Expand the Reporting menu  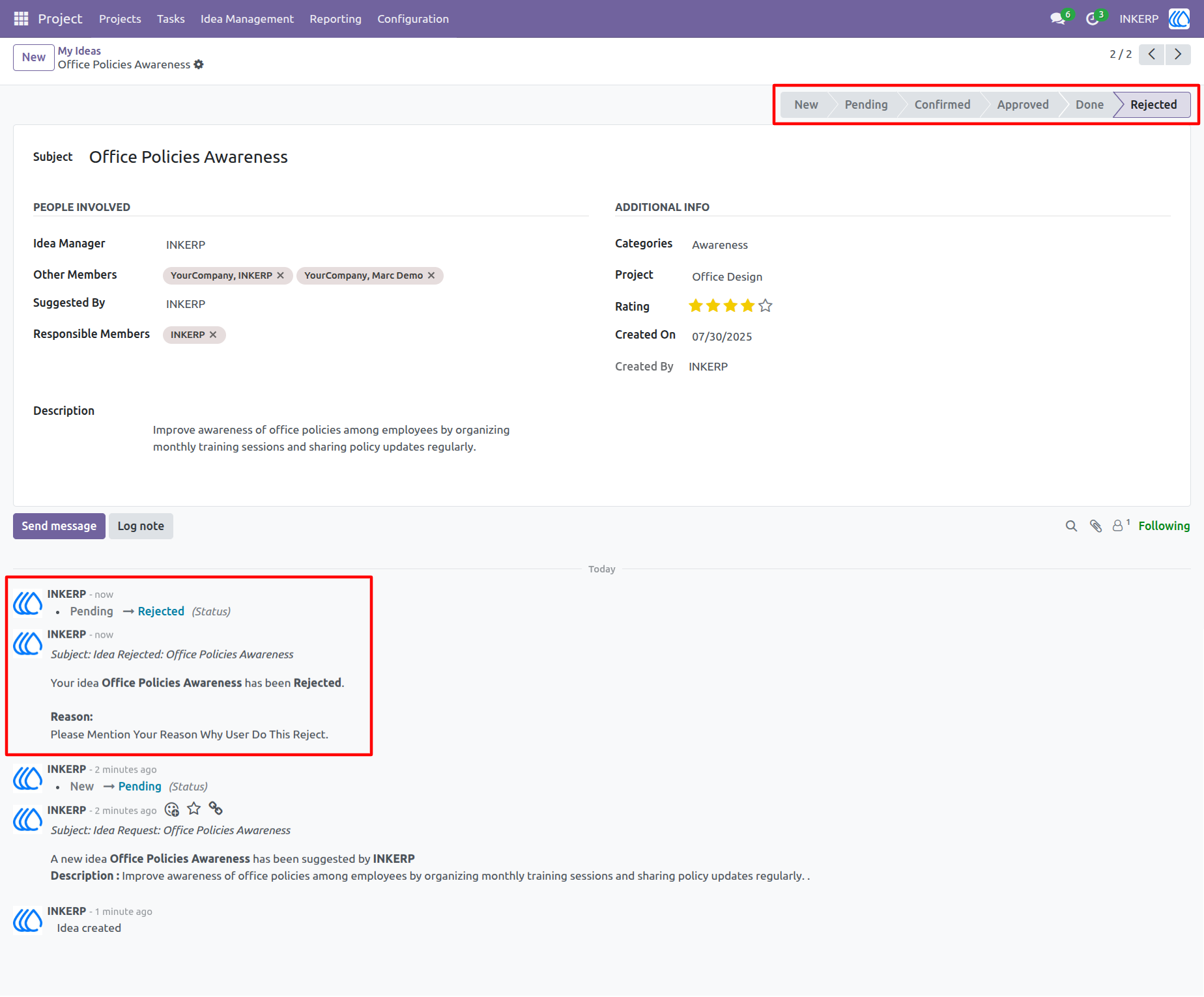[336, 19]
